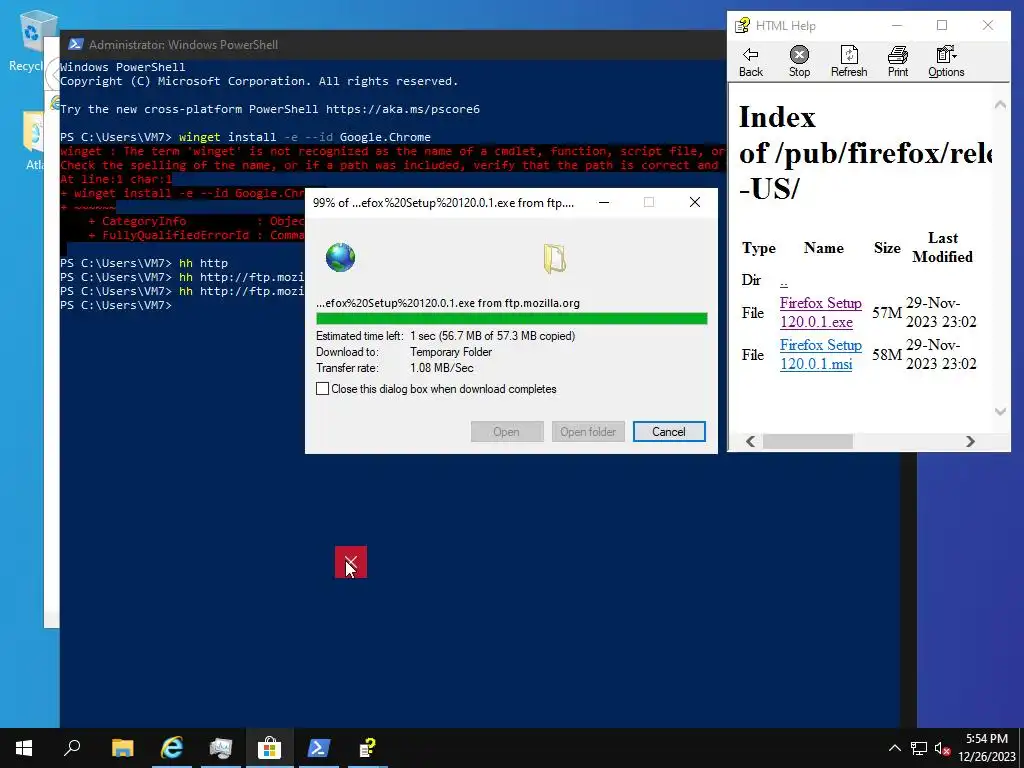This screenshot has width=1024, height=768.
Task: Launch Internet Explorer from taskbar
Action: [x=172, y=748]
